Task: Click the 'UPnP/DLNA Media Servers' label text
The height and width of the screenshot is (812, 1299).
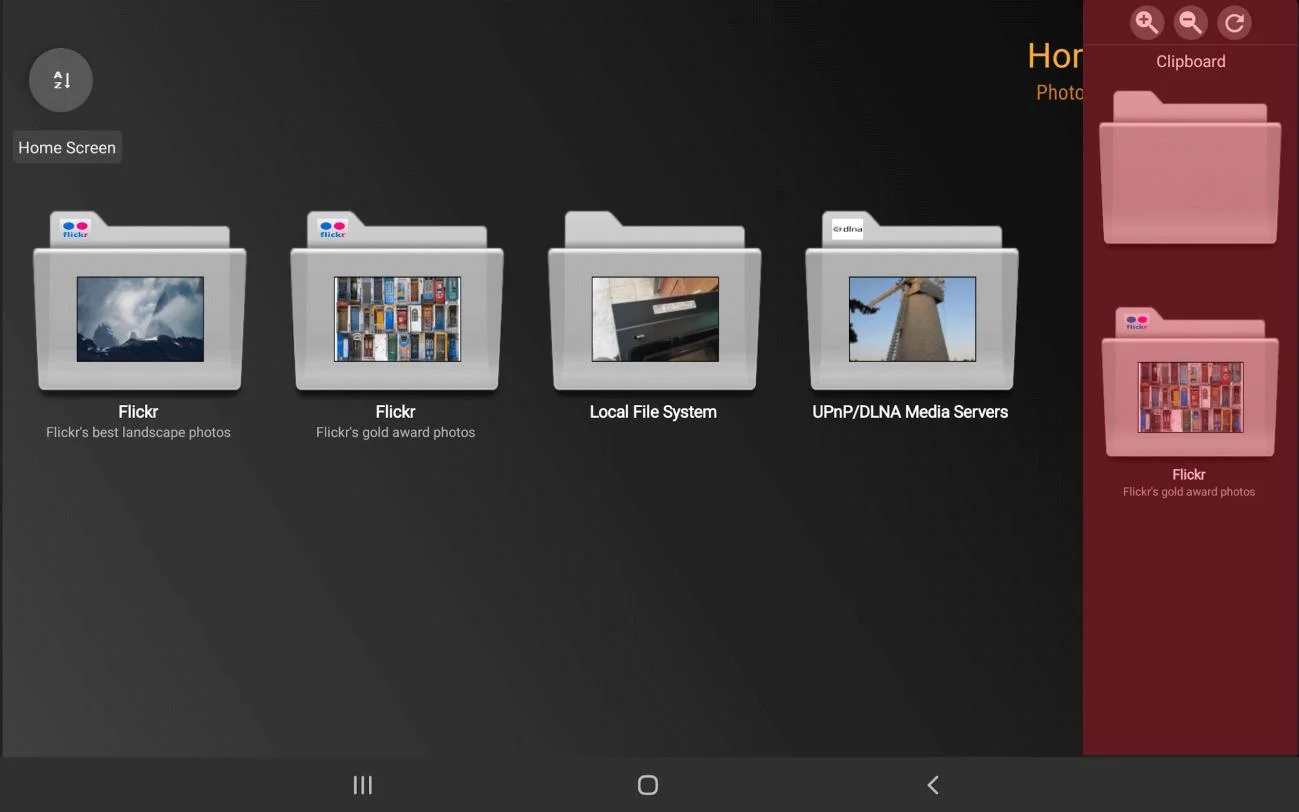Action: (910, 411)
